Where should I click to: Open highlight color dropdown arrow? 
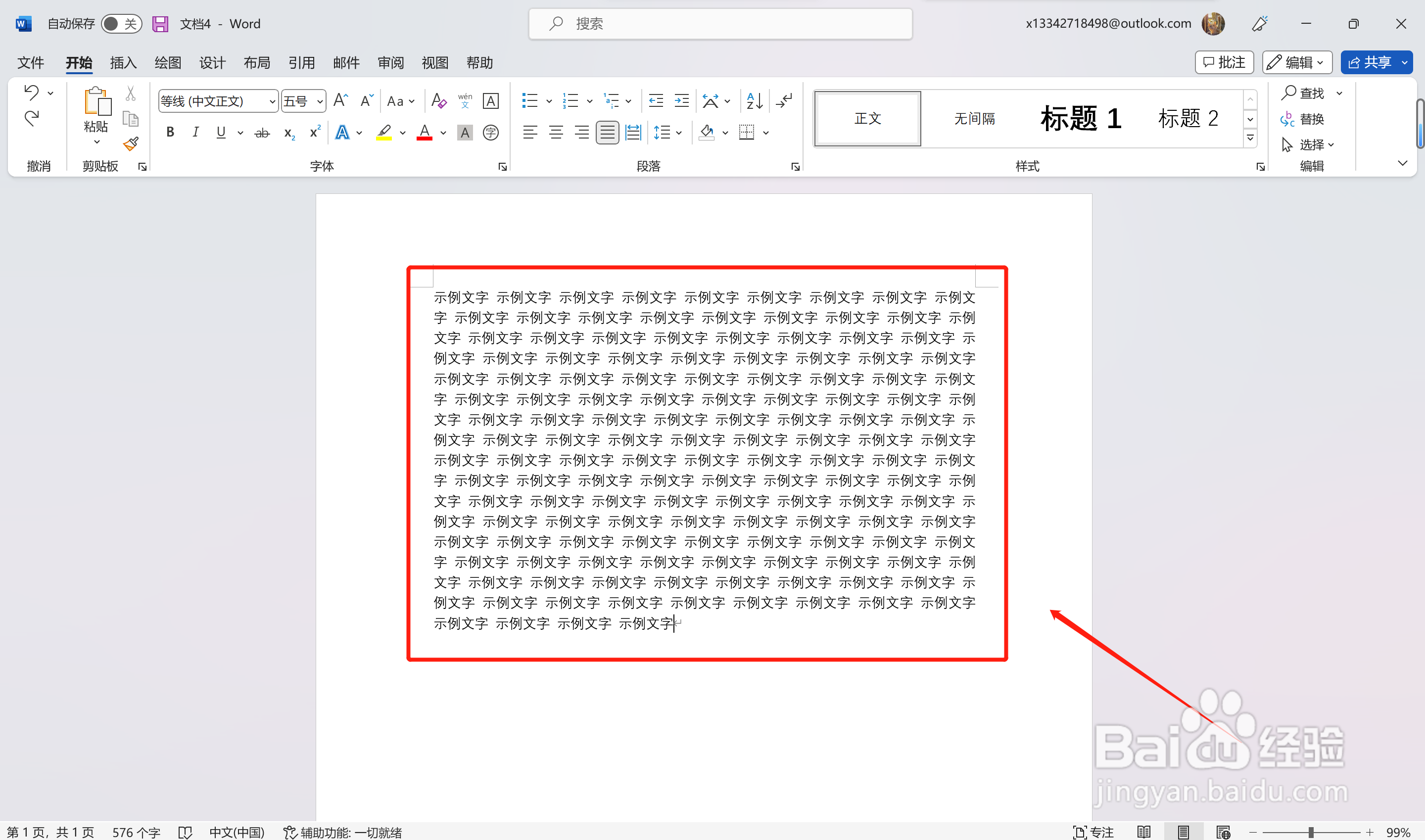[403, 133]
